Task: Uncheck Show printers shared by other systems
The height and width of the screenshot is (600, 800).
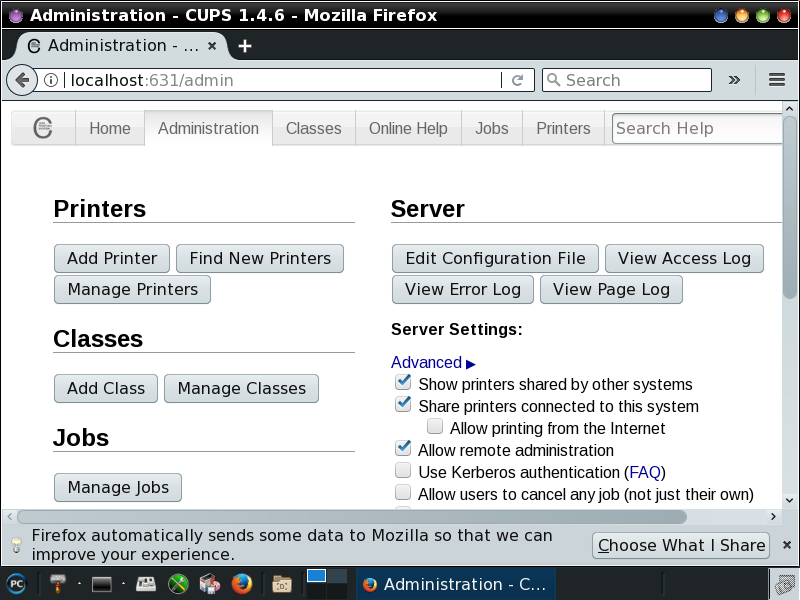Action: (403, 383)
